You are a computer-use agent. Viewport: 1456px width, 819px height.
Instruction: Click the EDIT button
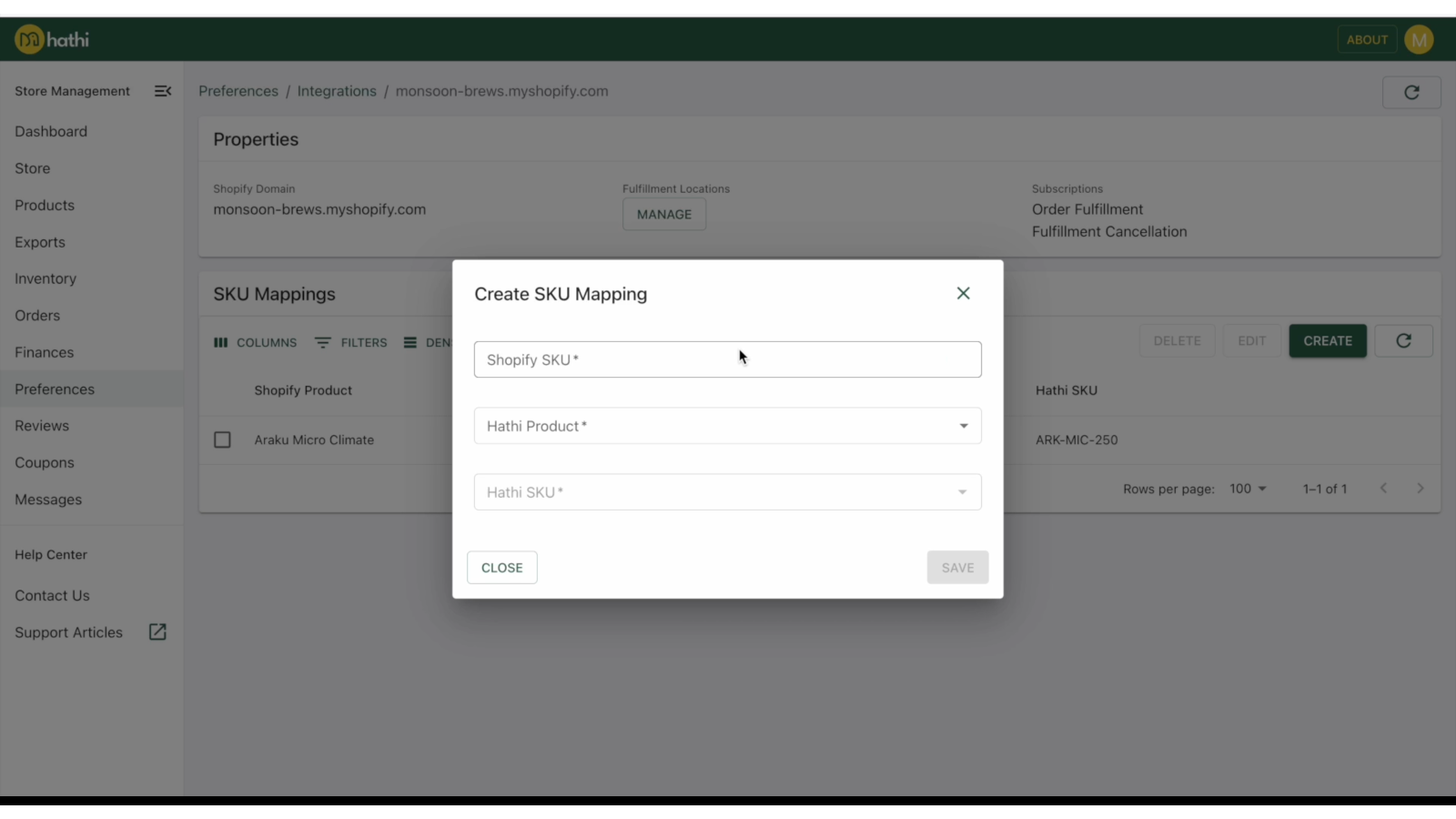click(1251, 340)
